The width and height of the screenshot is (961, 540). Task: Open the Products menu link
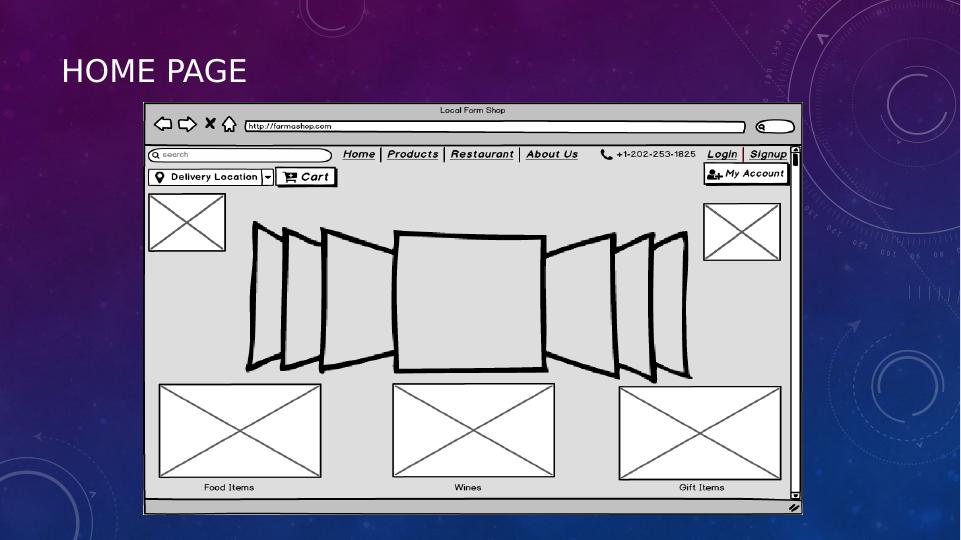coord(413,154)
